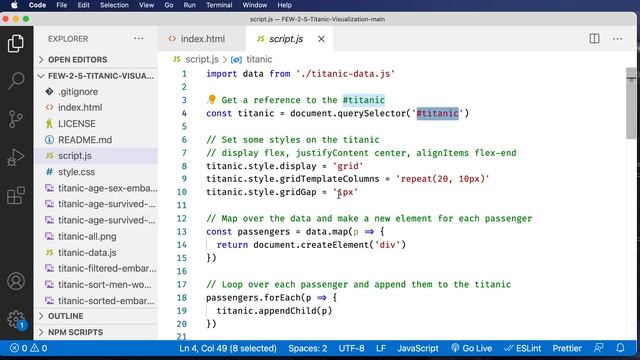Image resolution: width=640 pixels, height=360 pixels.
Task: Open the Go menu
Action: coord(169,5)
